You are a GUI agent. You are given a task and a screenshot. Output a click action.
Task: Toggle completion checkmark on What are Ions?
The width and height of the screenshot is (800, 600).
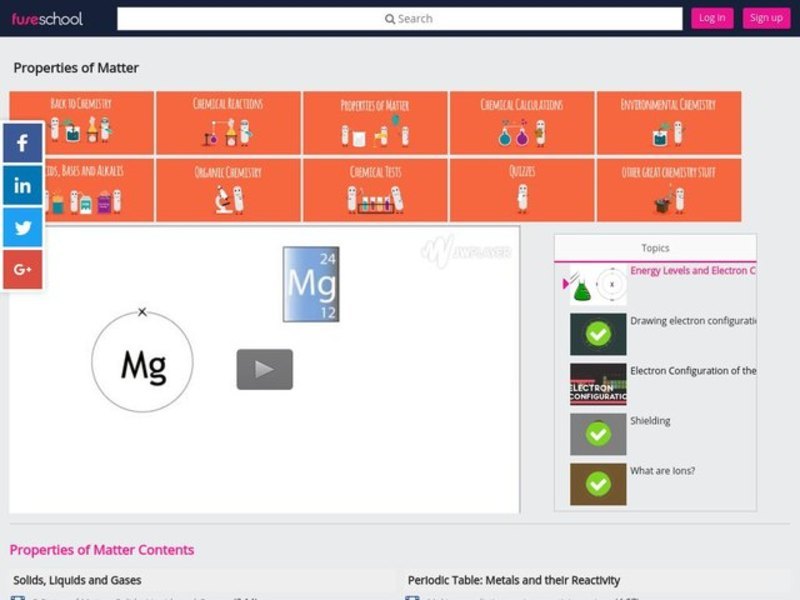(598, 483)
